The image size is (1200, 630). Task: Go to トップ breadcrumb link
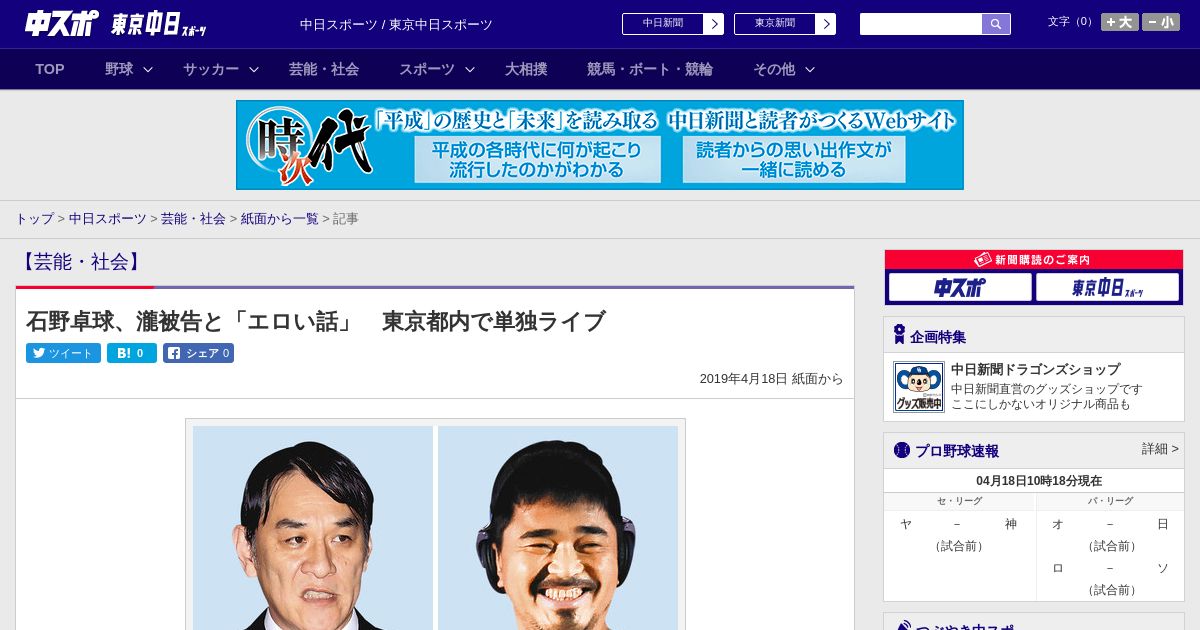click(34, 219)
